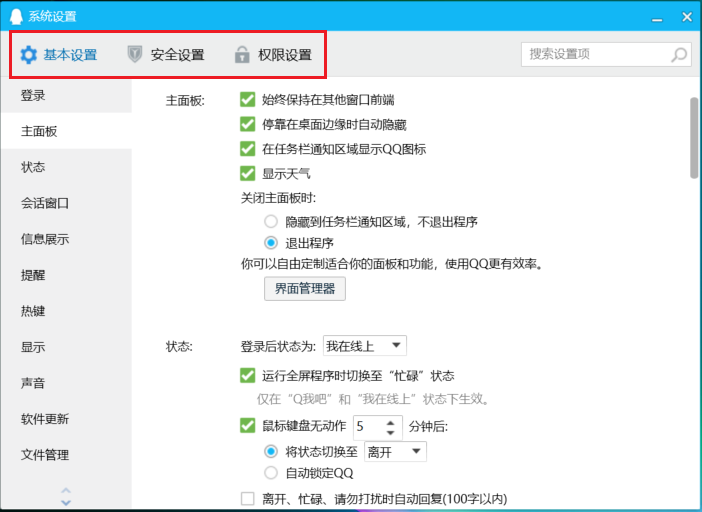The height and width of the screenshot is (512, 702).
Task: Click the 系统设置 window title text
Action: pos(52,17)
